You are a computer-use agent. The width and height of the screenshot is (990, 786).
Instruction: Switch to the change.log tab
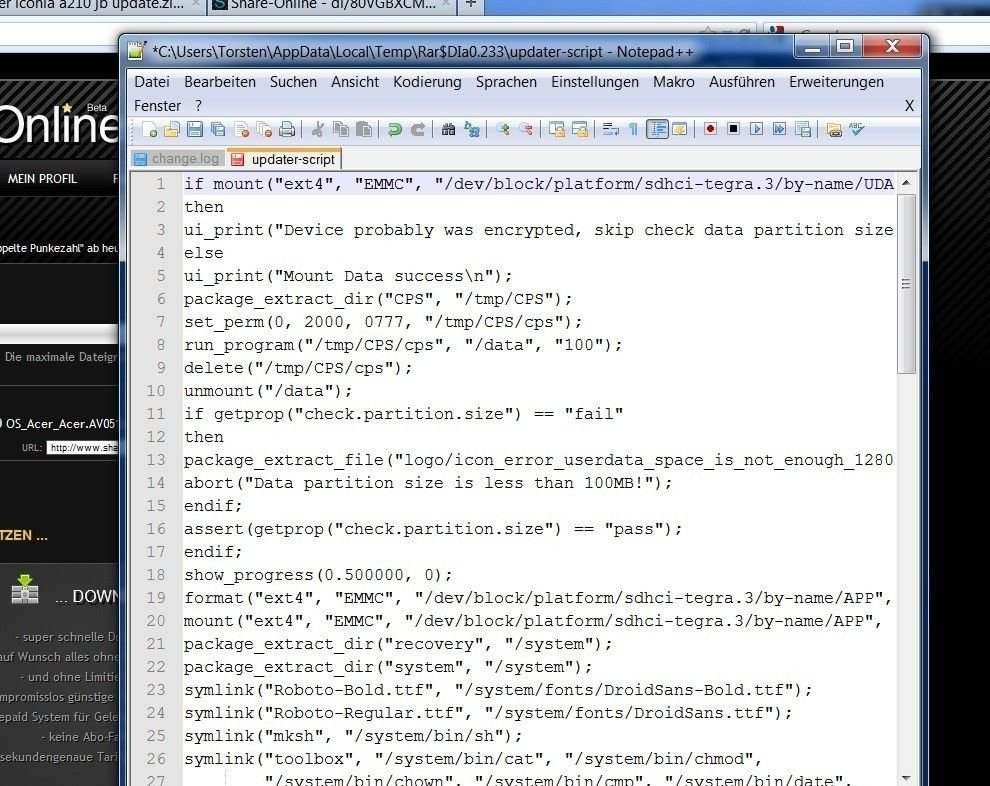click(x=177, y=159)
